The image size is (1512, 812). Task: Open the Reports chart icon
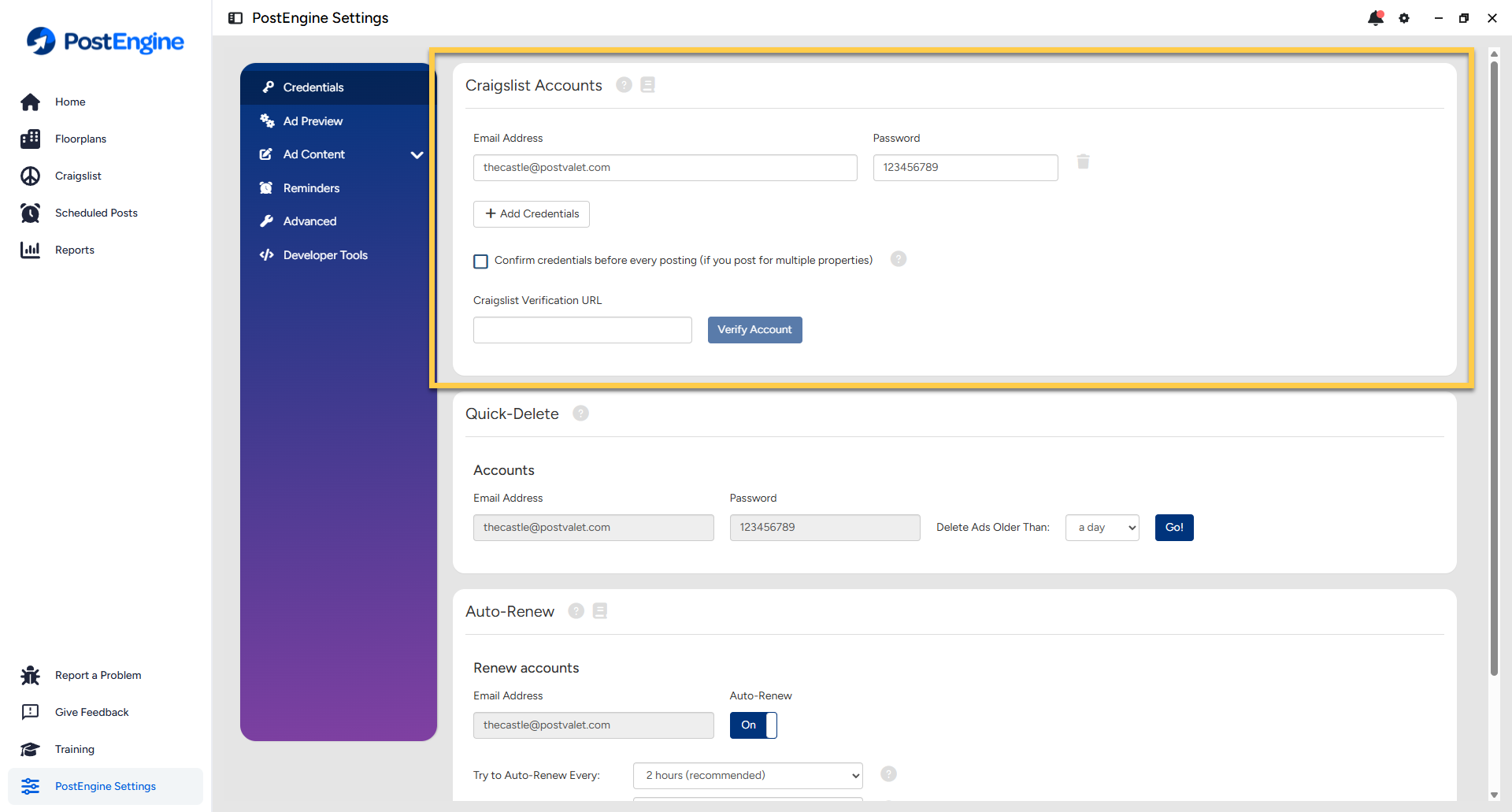31,250
